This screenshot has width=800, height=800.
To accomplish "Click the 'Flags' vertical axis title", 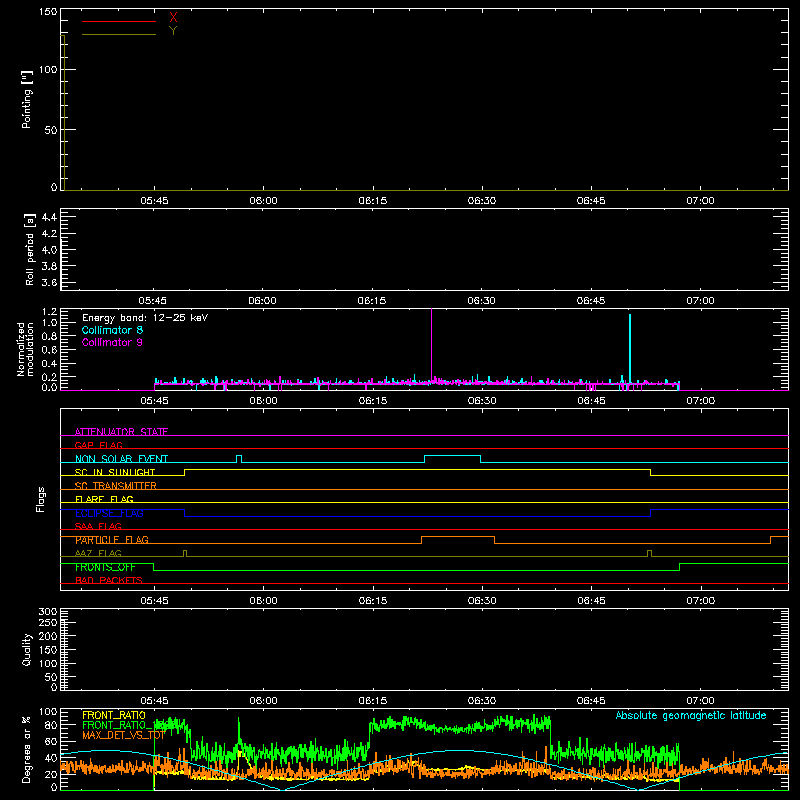I will pos(40,499).
